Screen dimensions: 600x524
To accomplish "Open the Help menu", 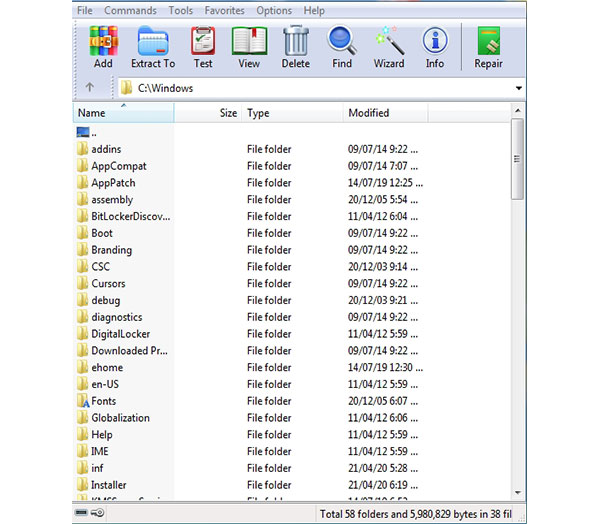I will click(314, 10).
